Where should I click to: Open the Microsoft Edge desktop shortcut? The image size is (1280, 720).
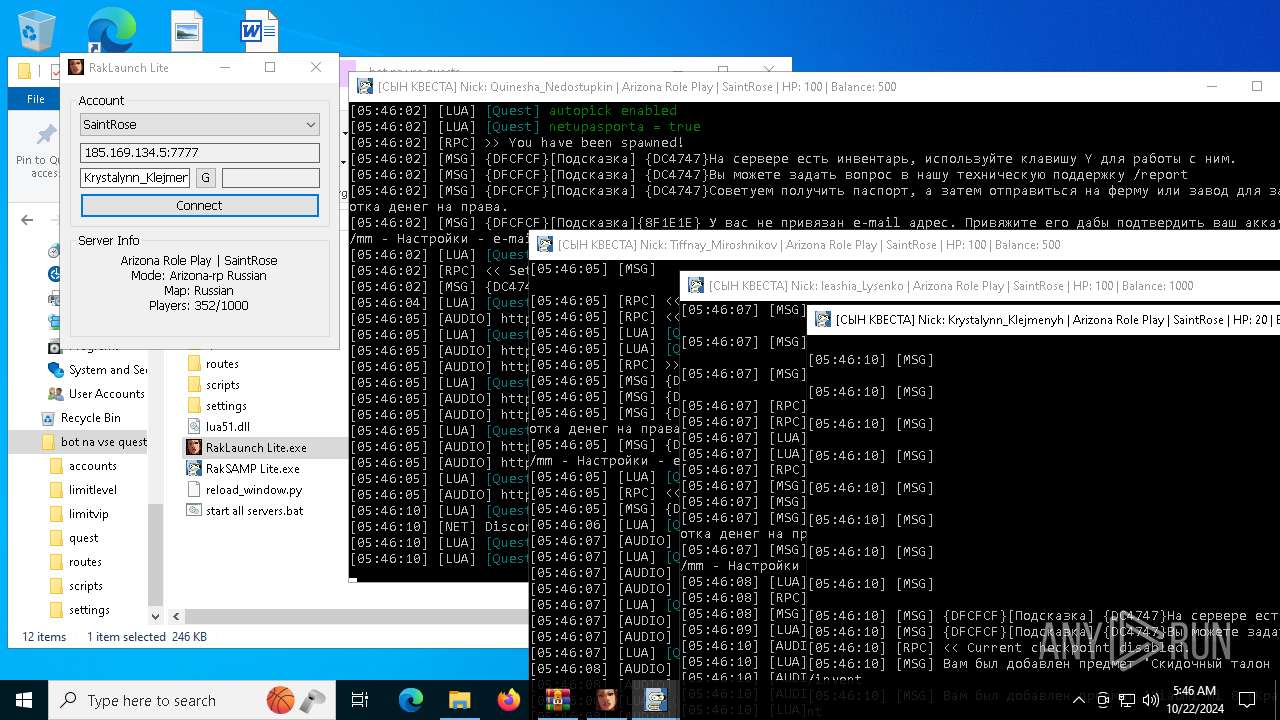[110, 32]
